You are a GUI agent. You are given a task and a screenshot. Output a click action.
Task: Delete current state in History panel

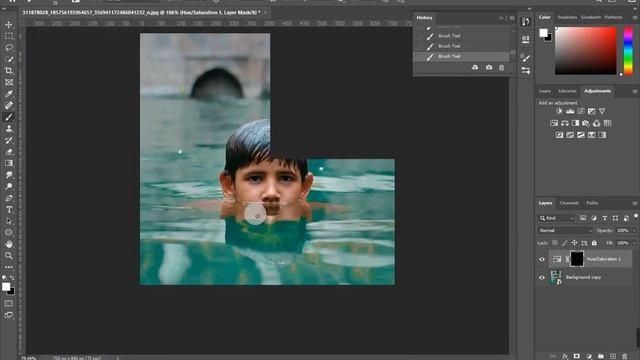click(502, 67)
